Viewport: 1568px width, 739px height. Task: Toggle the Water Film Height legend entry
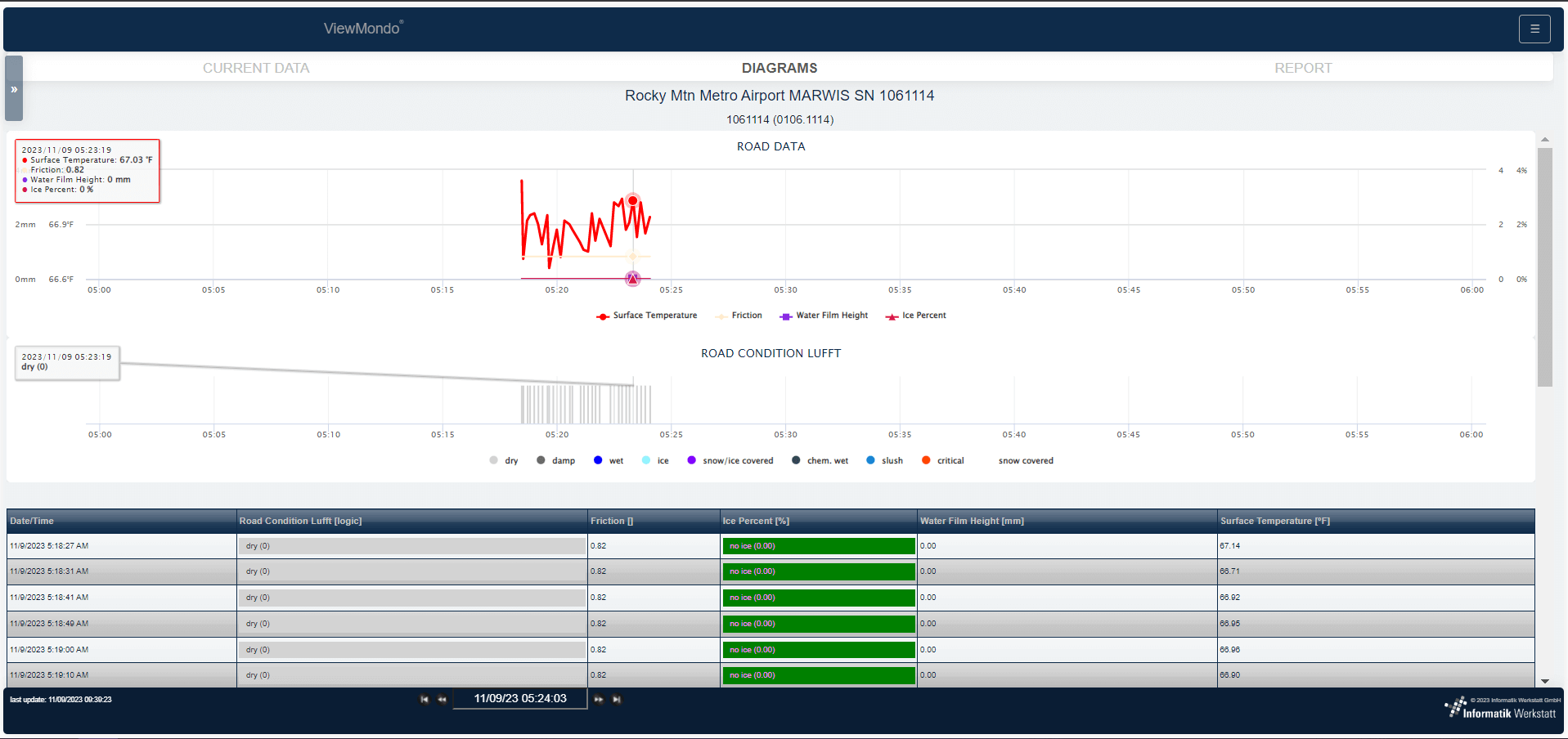coord(824,316)
